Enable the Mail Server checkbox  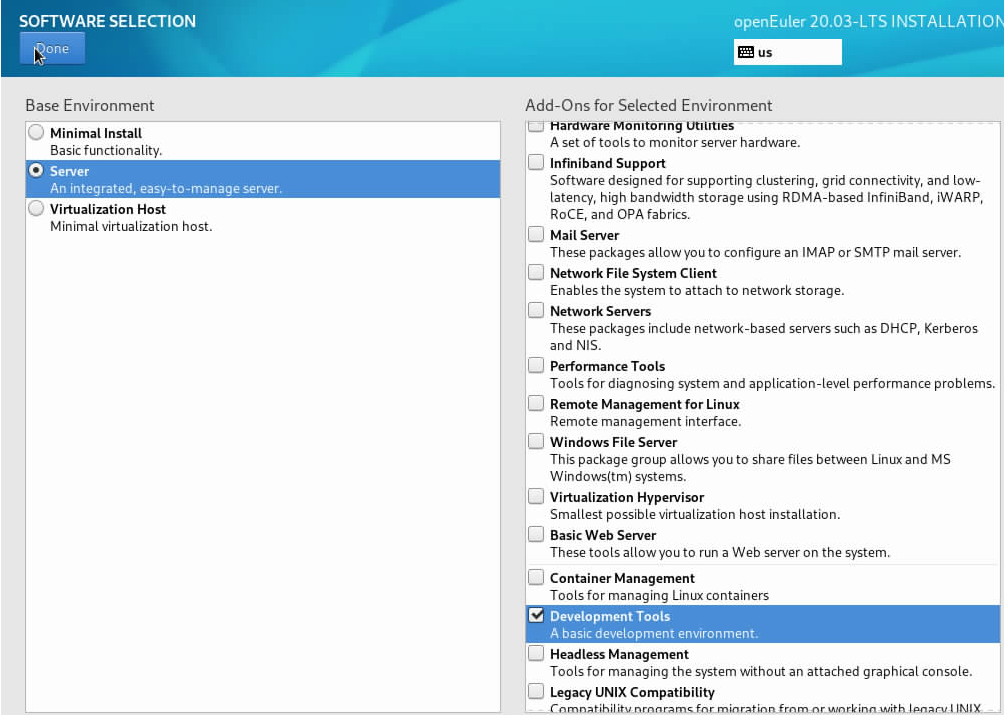pyautogui.click(x=536, y=234)
